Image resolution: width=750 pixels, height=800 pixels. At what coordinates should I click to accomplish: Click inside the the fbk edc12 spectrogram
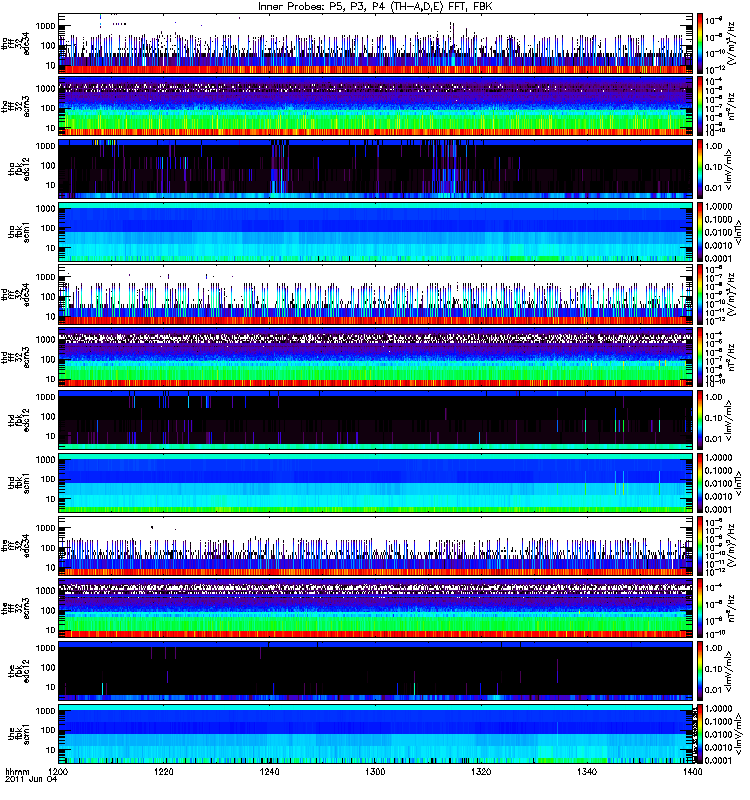(x=376, y=671)
